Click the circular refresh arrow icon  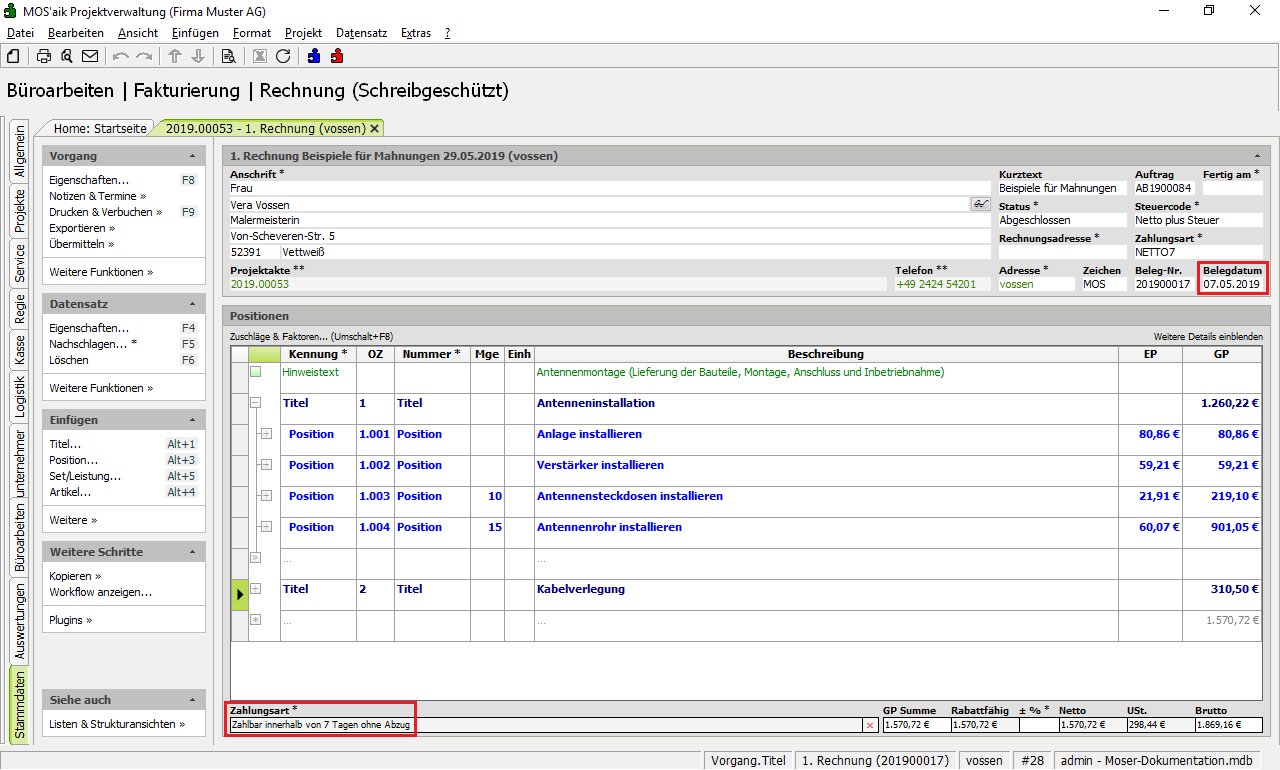[x=283, y=56]
